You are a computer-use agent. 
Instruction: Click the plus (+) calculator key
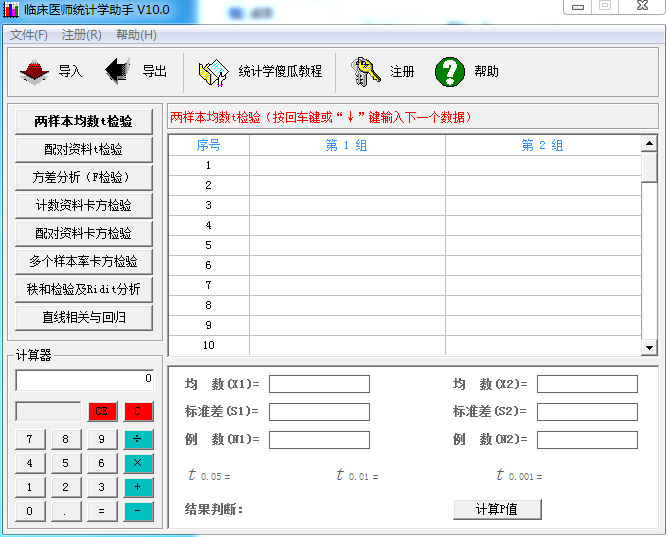coord(138,487)
